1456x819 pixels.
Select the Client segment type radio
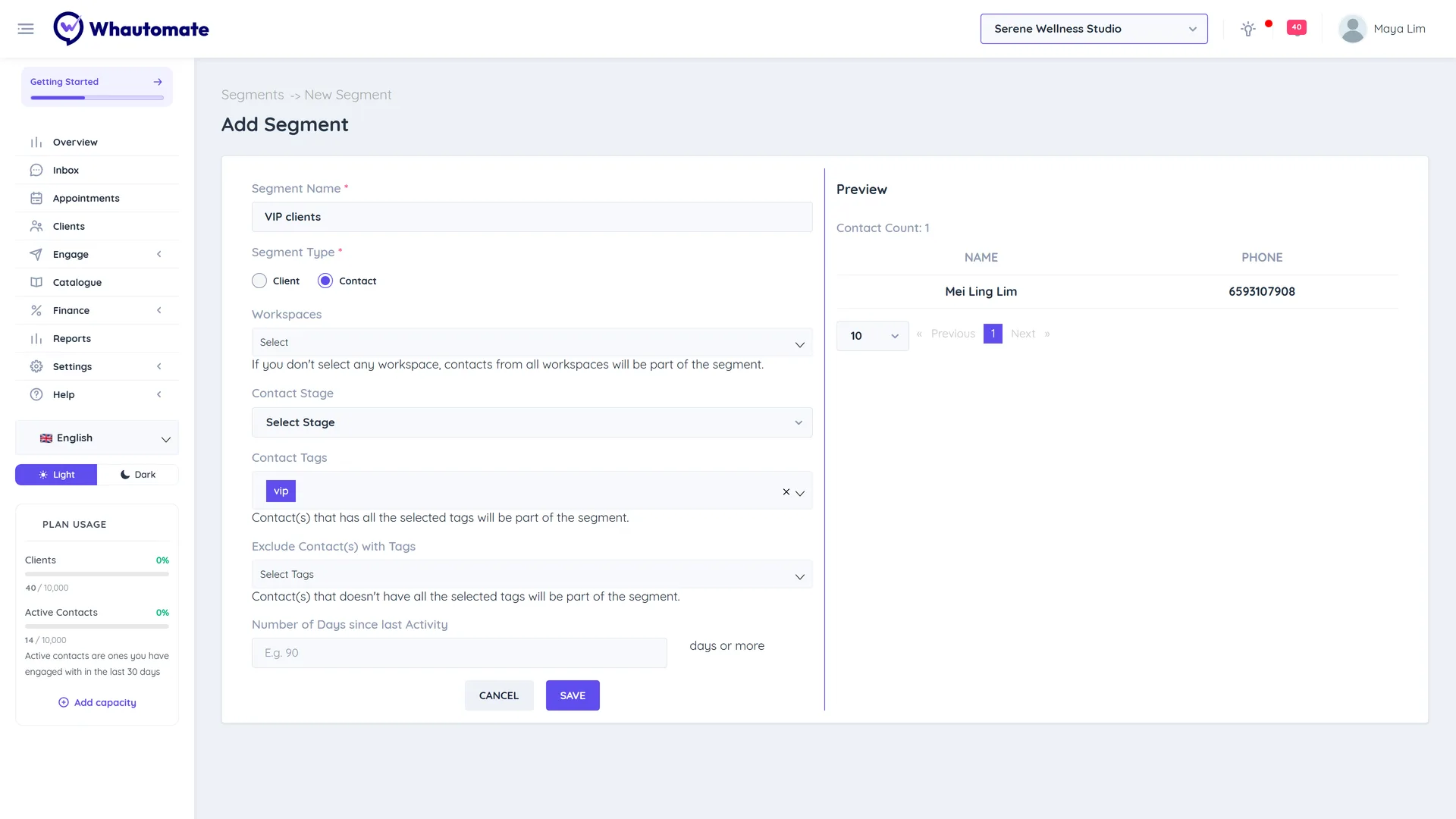tap(259, 281)
